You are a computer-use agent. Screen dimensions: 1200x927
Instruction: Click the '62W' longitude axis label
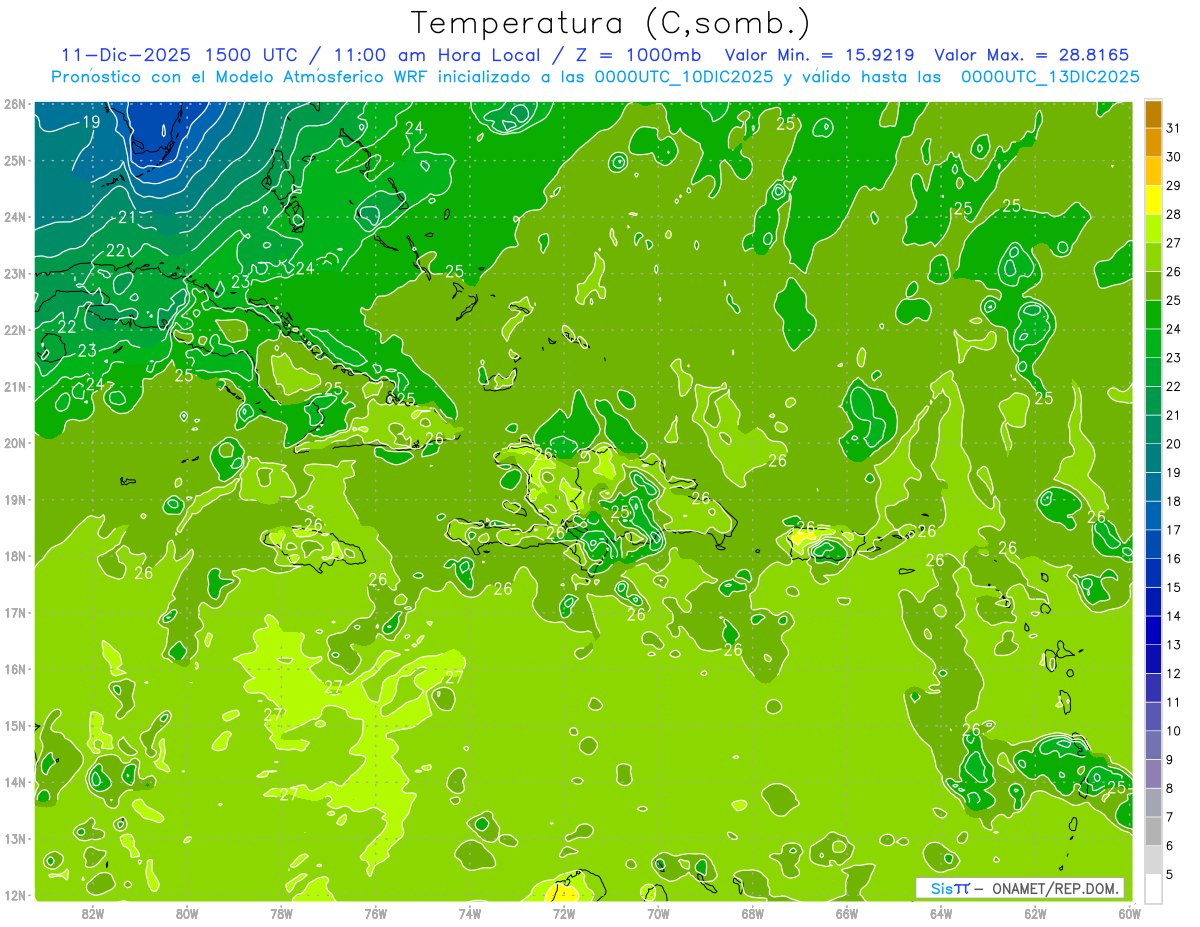[x=1035, y=913]
